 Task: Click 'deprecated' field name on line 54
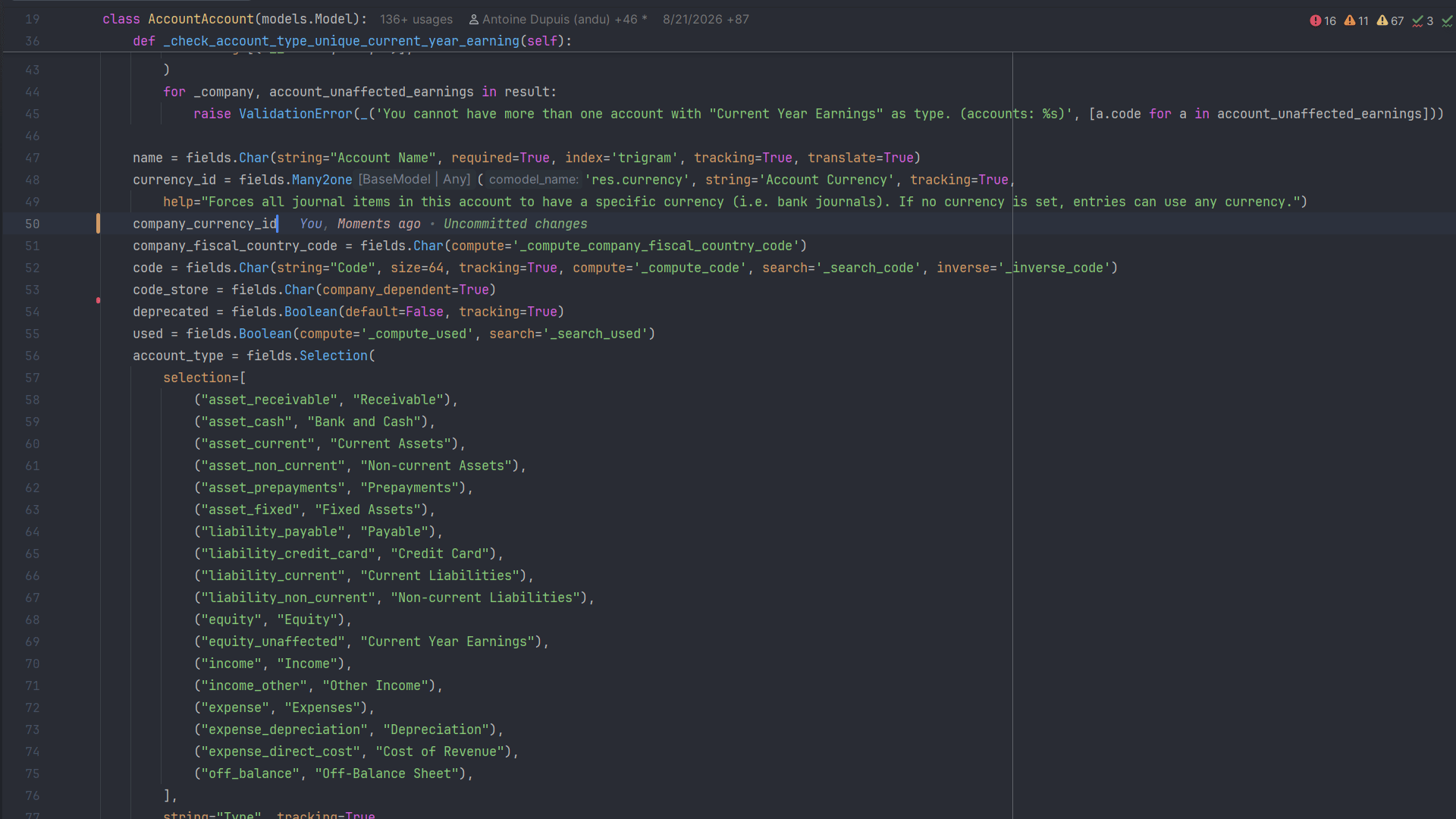(x=171, y=312)
